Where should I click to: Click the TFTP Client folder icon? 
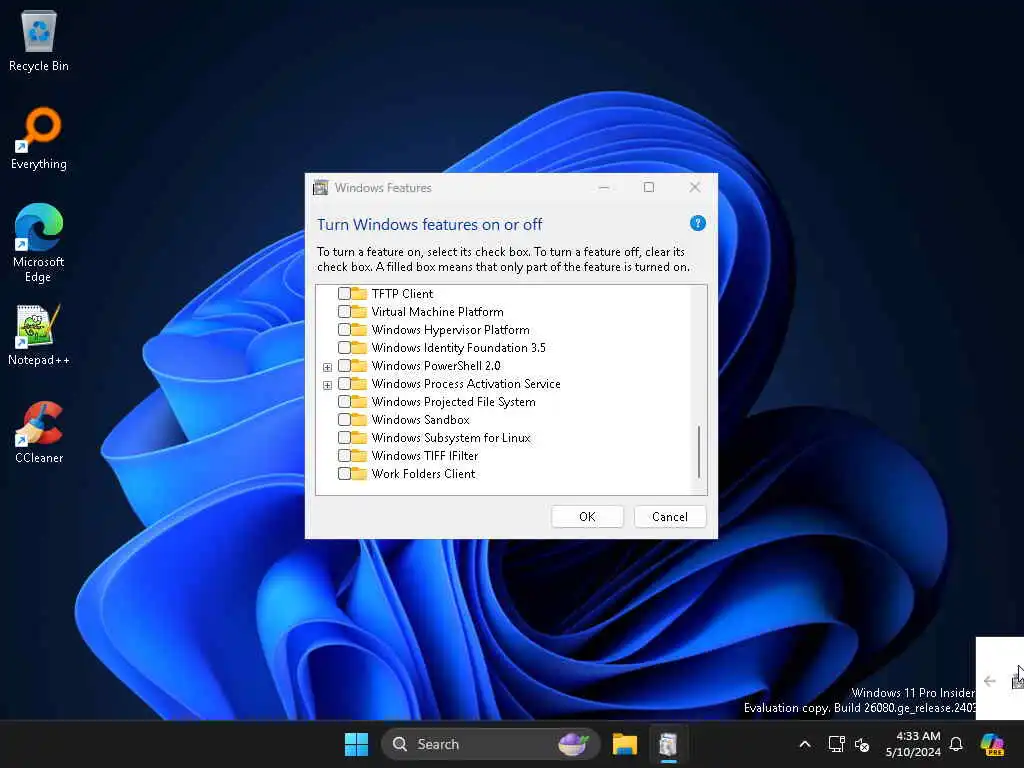pos(359,293)
